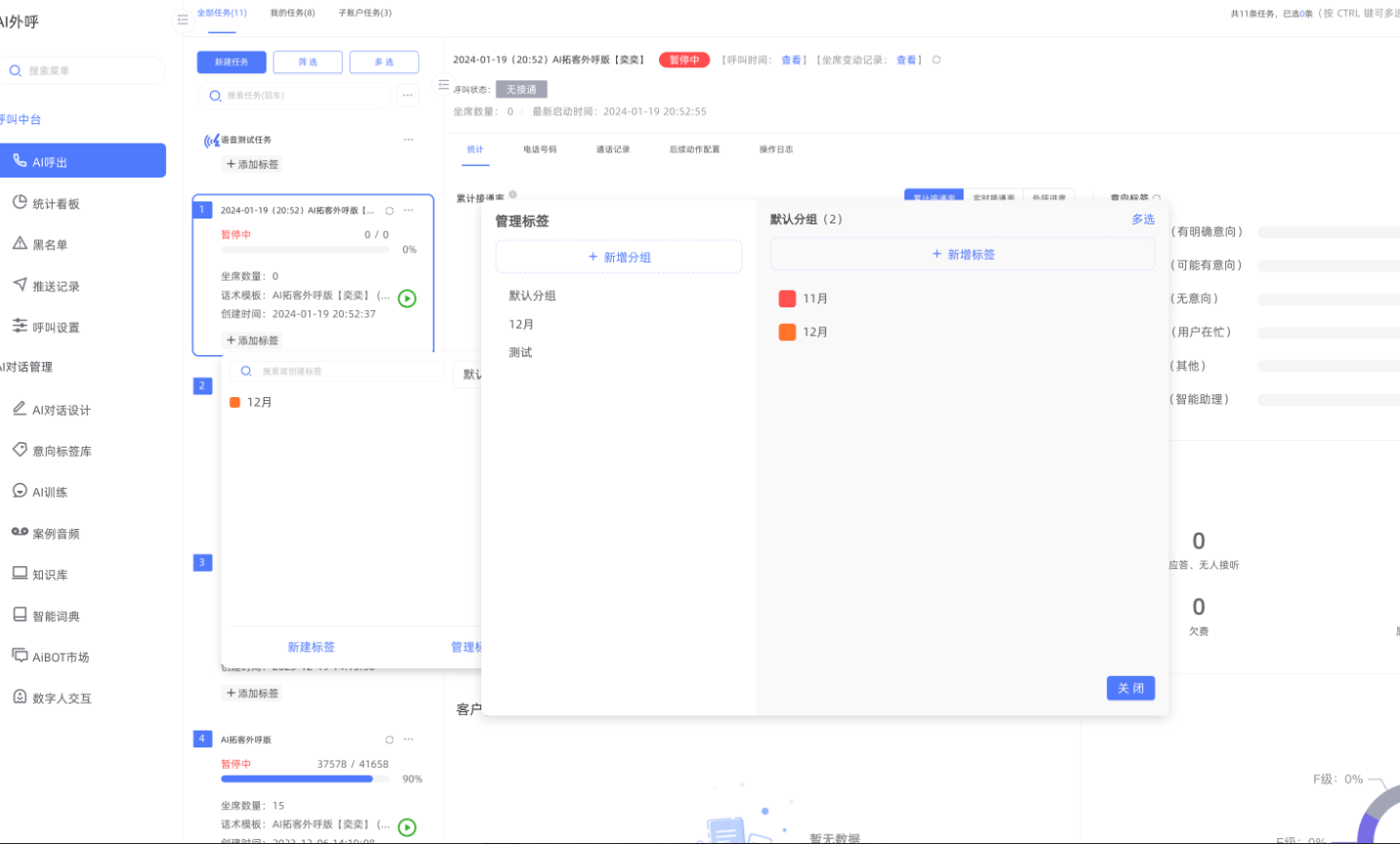Click the refresh icon on task 1 card
The width and height of the screenshot is (1400, 844).
[x=390, y=211]
